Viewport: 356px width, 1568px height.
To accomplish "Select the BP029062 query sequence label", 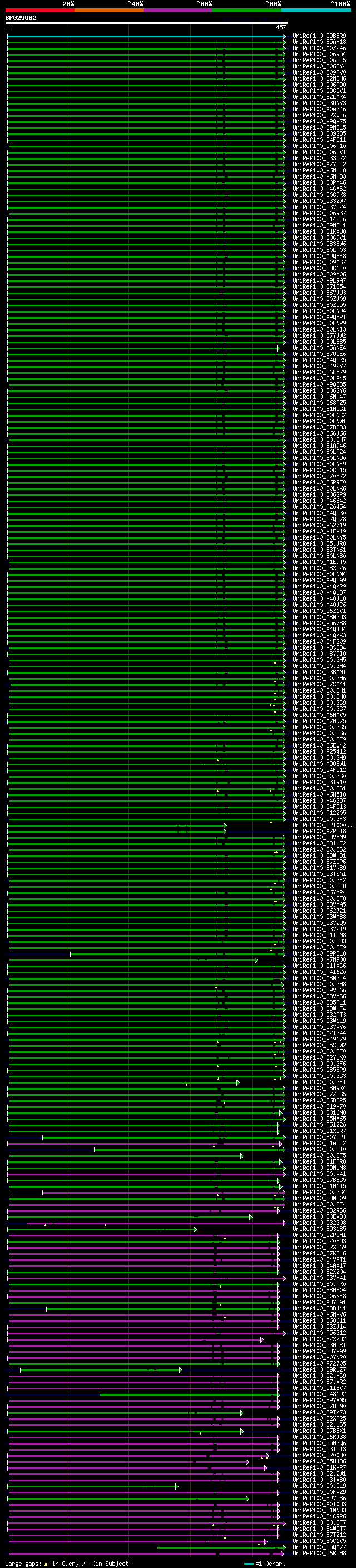I will pos(21,18).
